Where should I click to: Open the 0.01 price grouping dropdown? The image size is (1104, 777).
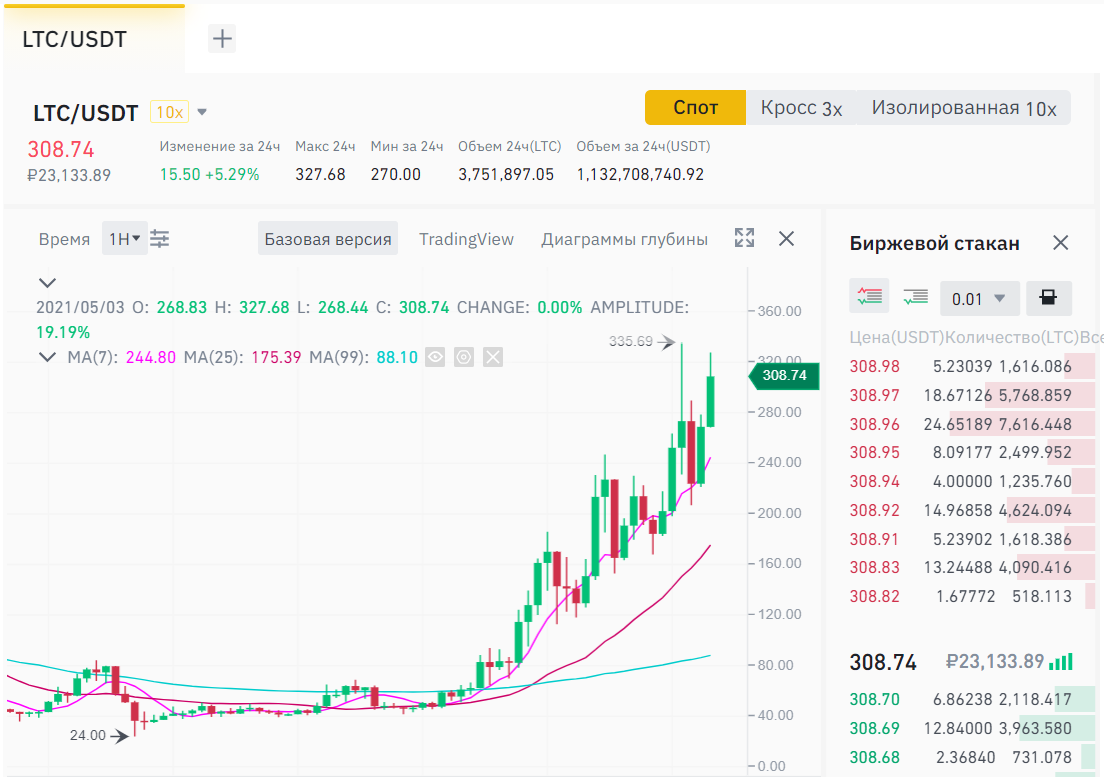(x=979, y=298)
